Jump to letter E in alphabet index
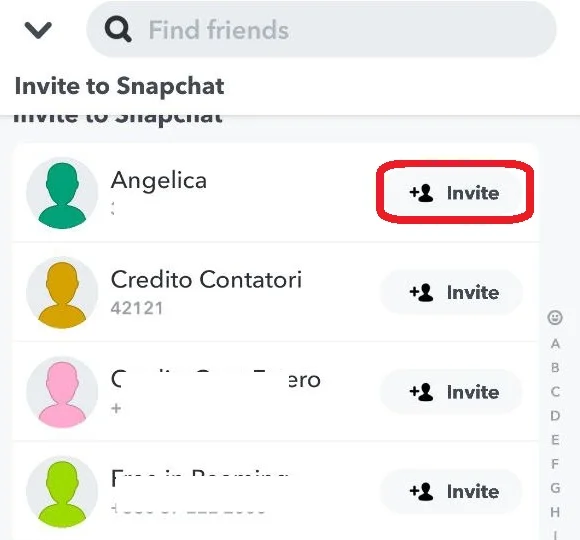The height and width of the screenshot is (540, 580). pyautogui.click(x=555, y=440)
